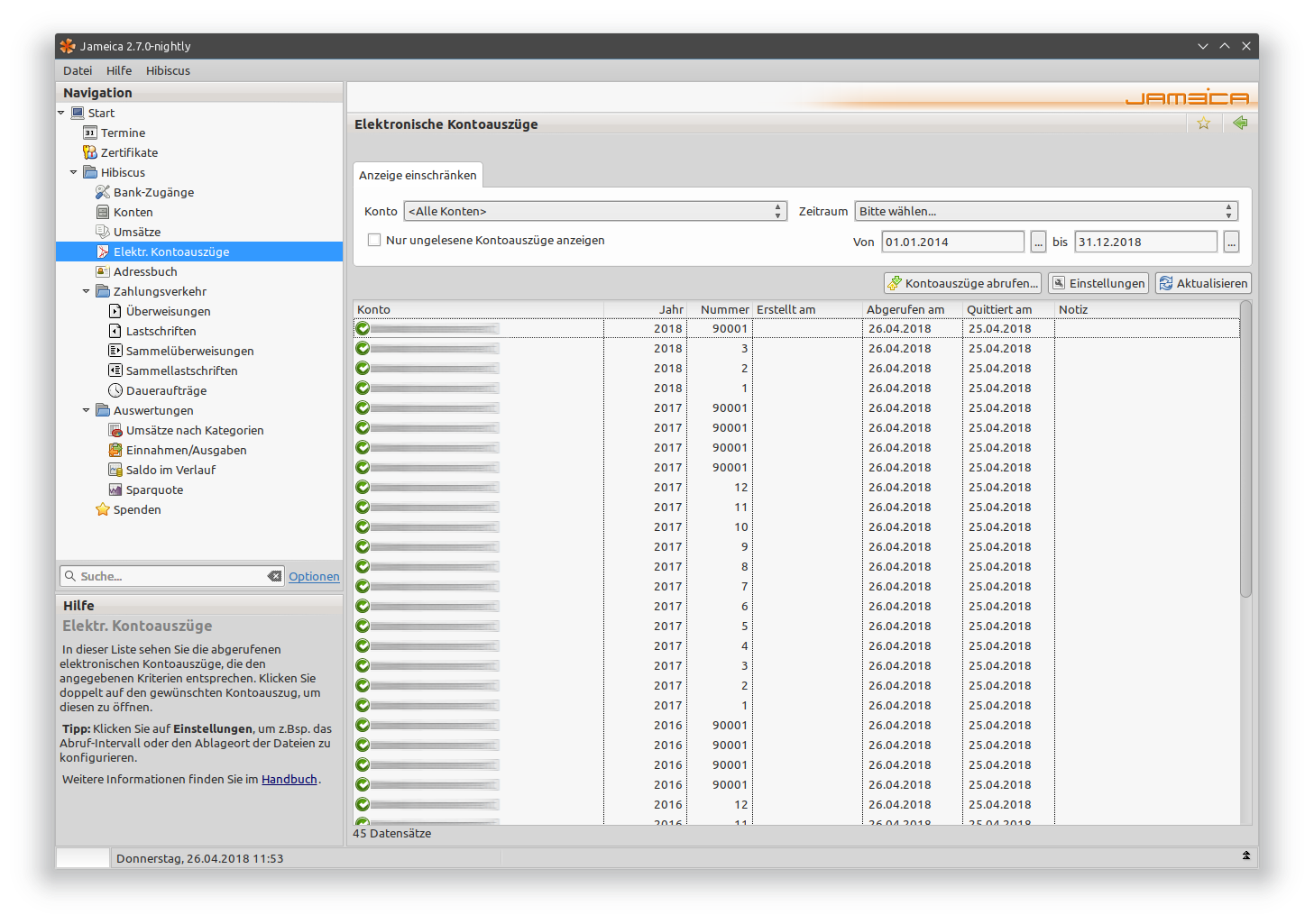1314x924 pixels.
Task: Select Daueraufträge in navigation tree
Action: 166,390
